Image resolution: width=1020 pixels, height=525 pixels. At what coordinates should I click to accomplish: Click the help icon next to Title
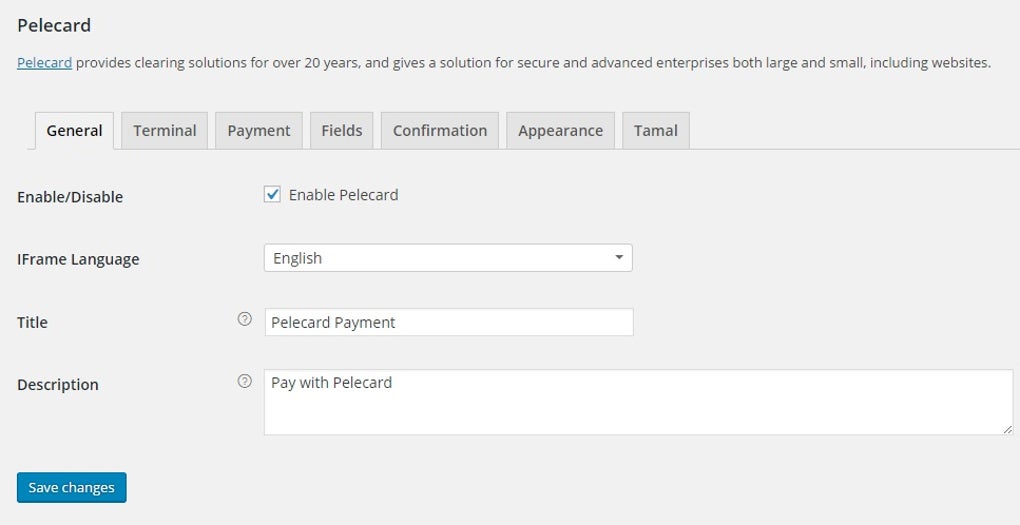point(244,320)
